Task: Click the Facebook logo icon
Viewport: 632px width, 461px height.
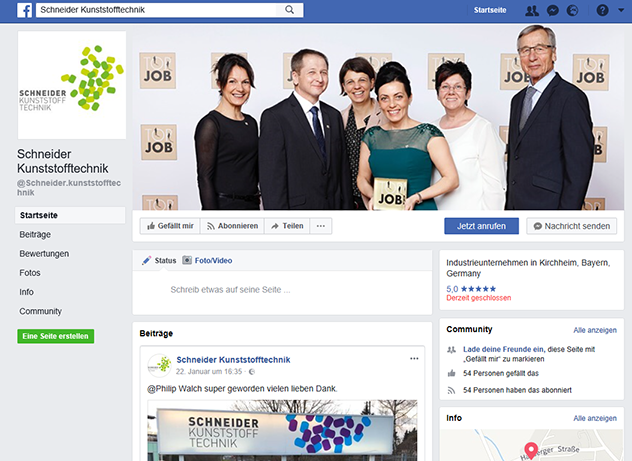Action: click(x=22, y=10)
